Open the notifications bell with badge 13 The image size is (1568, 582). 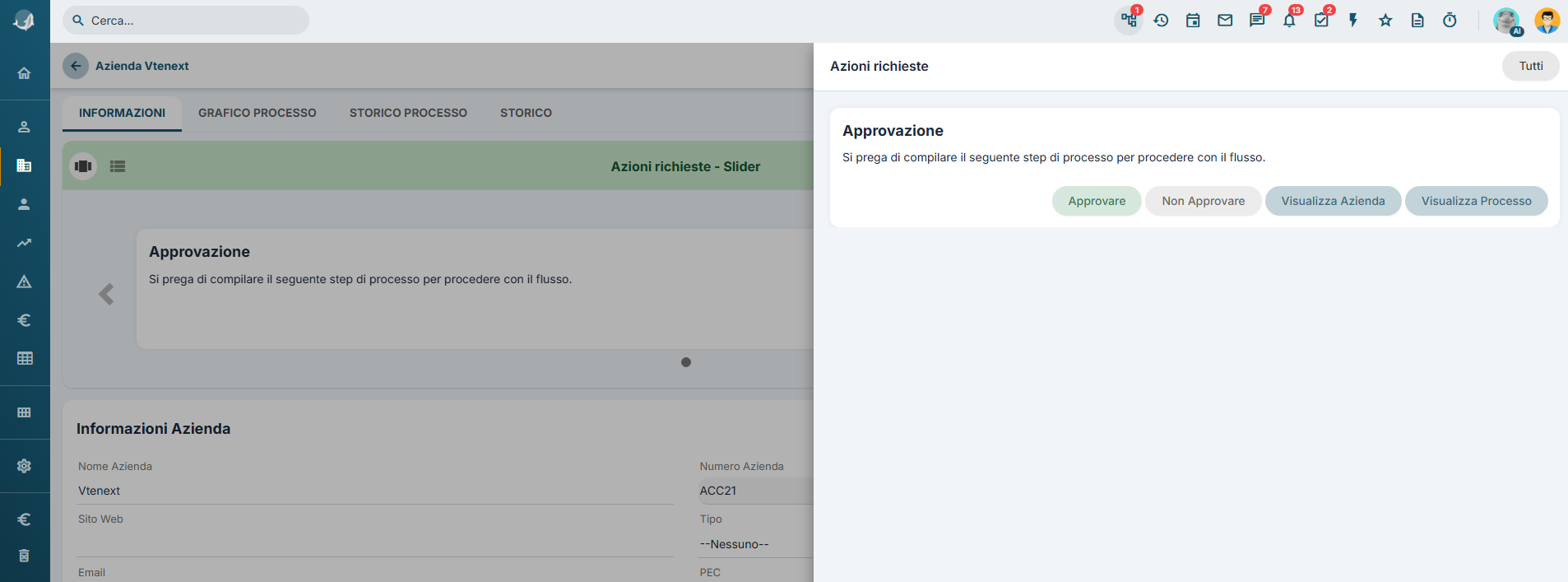tap(1289, 21)
